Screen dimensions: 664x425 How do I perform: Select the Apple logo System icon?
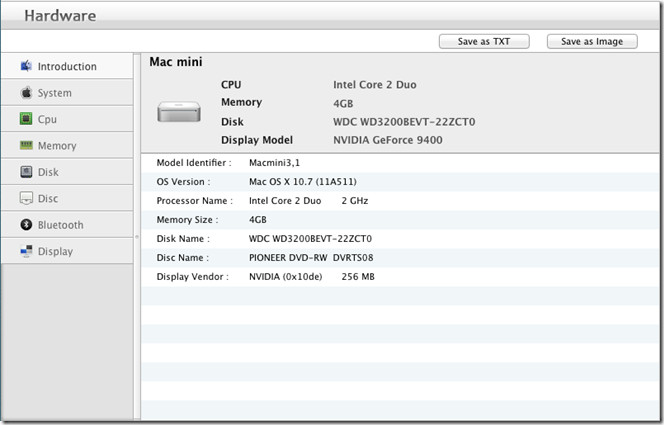(x=27, y=93)
